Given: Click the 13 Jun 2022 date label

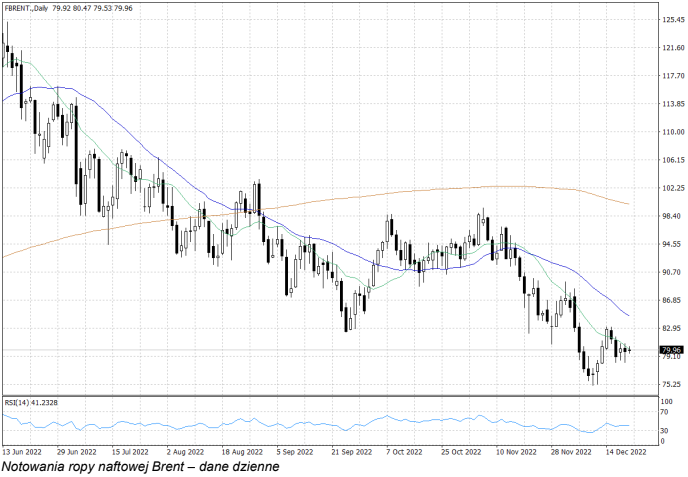Looking at the screenshot, I should point(22,451).
